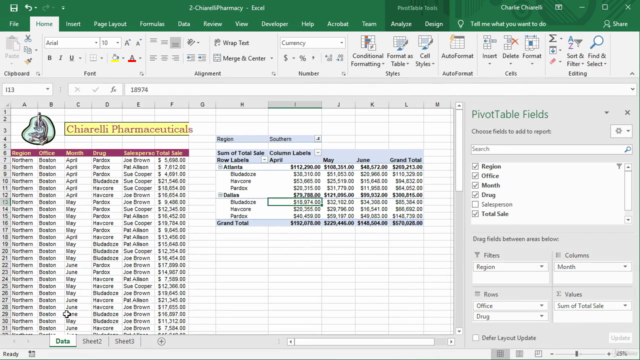Click the fx insert function icon

coord(113,89)
